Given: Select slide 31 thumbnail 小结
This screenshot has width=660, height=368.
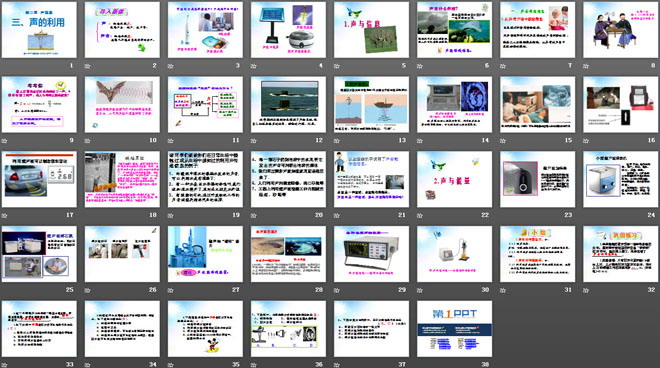Looking at the screenshot, I should 538,254.
